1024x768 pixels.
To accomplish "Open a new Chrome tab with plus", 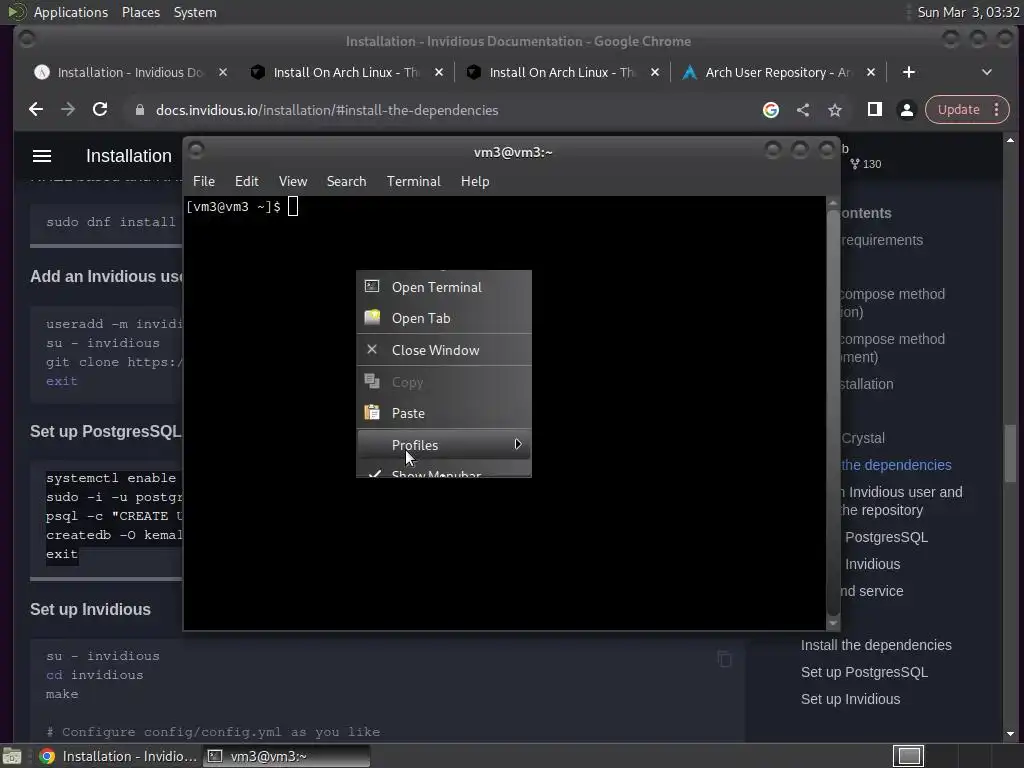I will 908,72.
